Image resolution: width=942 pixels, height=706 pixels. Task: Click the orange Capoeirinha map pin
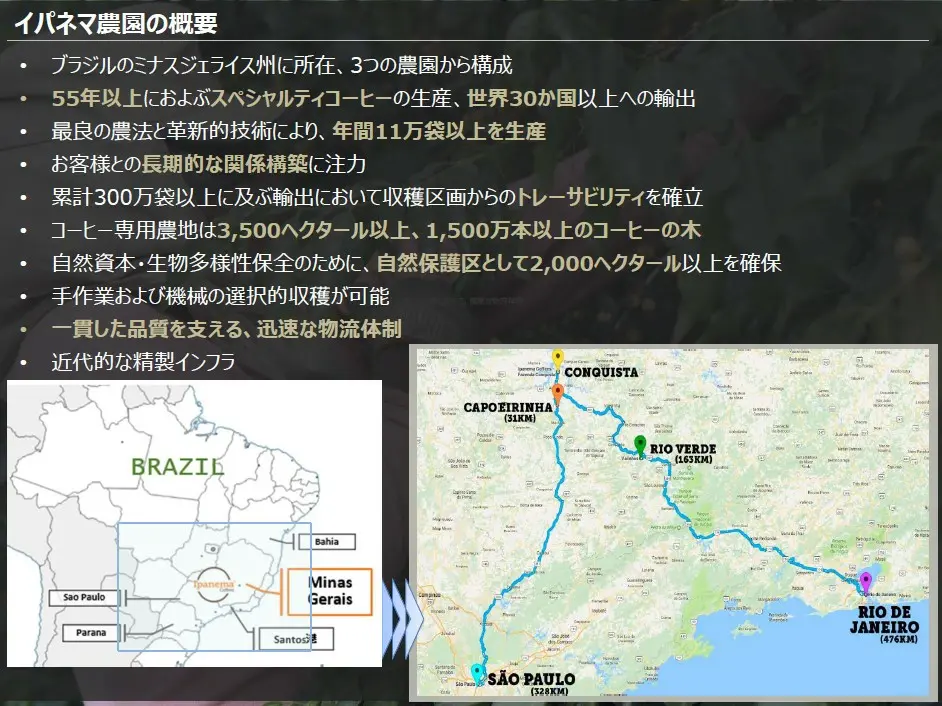point(558,394)
